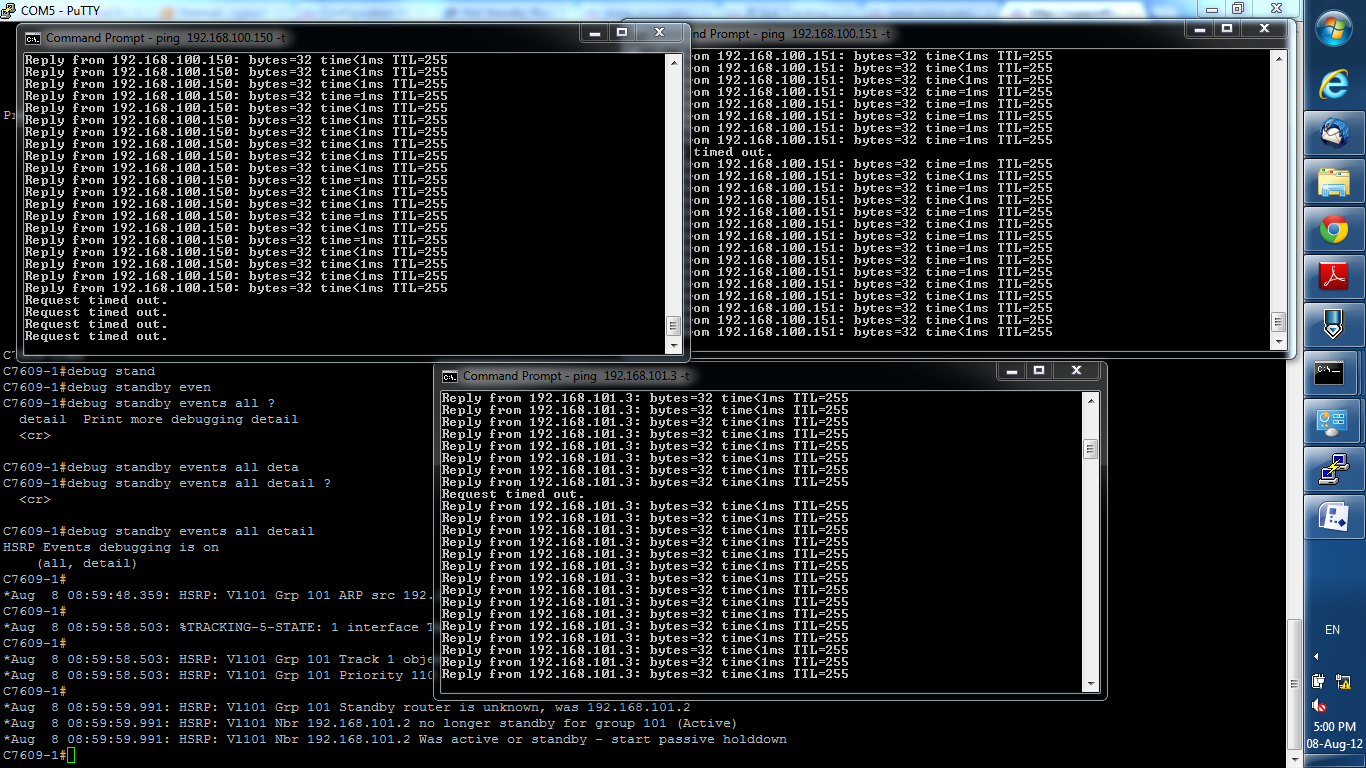Minimize the 192.168.100.150 ping window
Screen dimensions: 1366x768
tap(595, 33)
